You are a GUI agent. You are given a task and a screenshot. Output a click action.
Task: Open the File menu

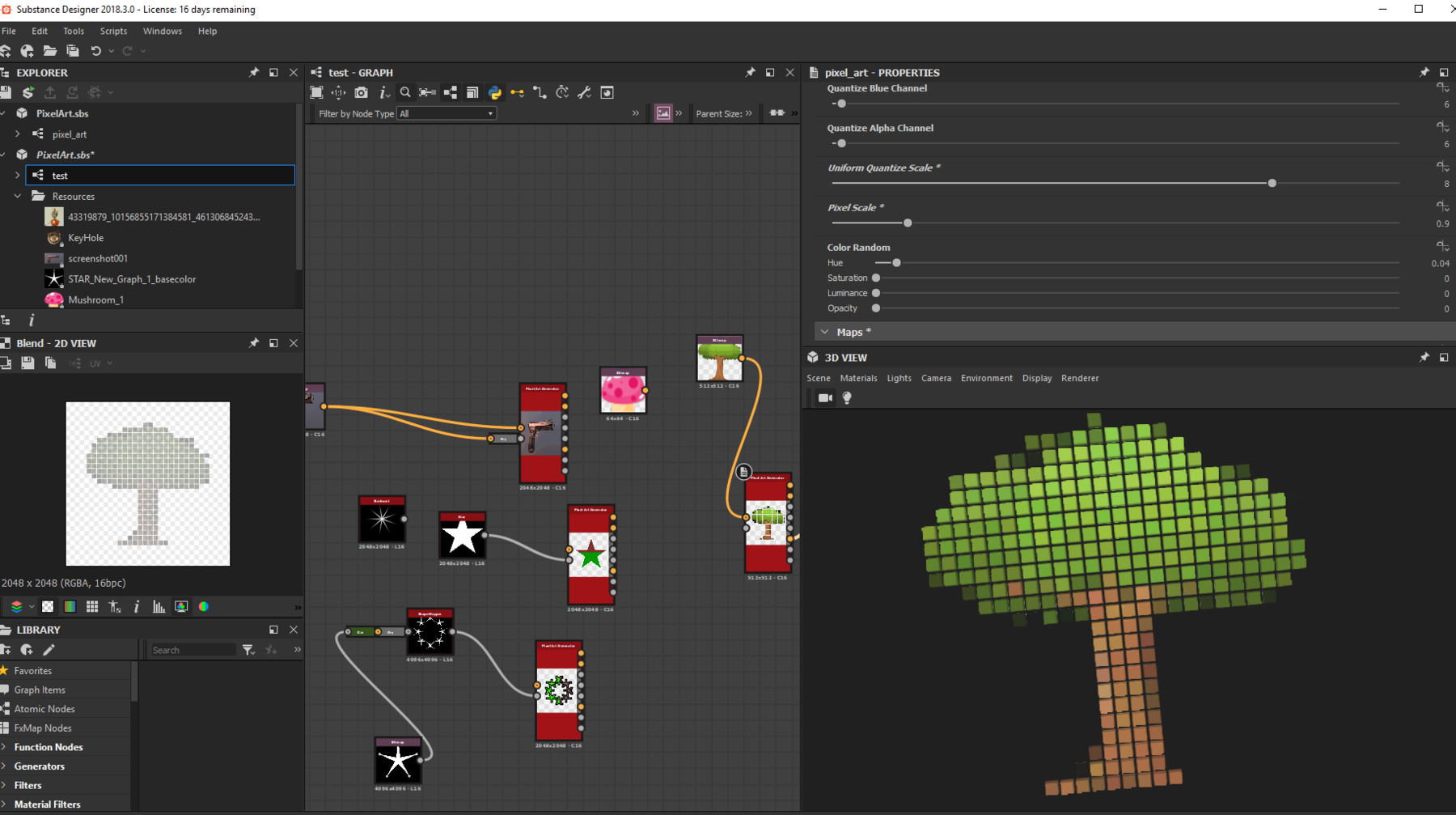(x=9, y=31)
